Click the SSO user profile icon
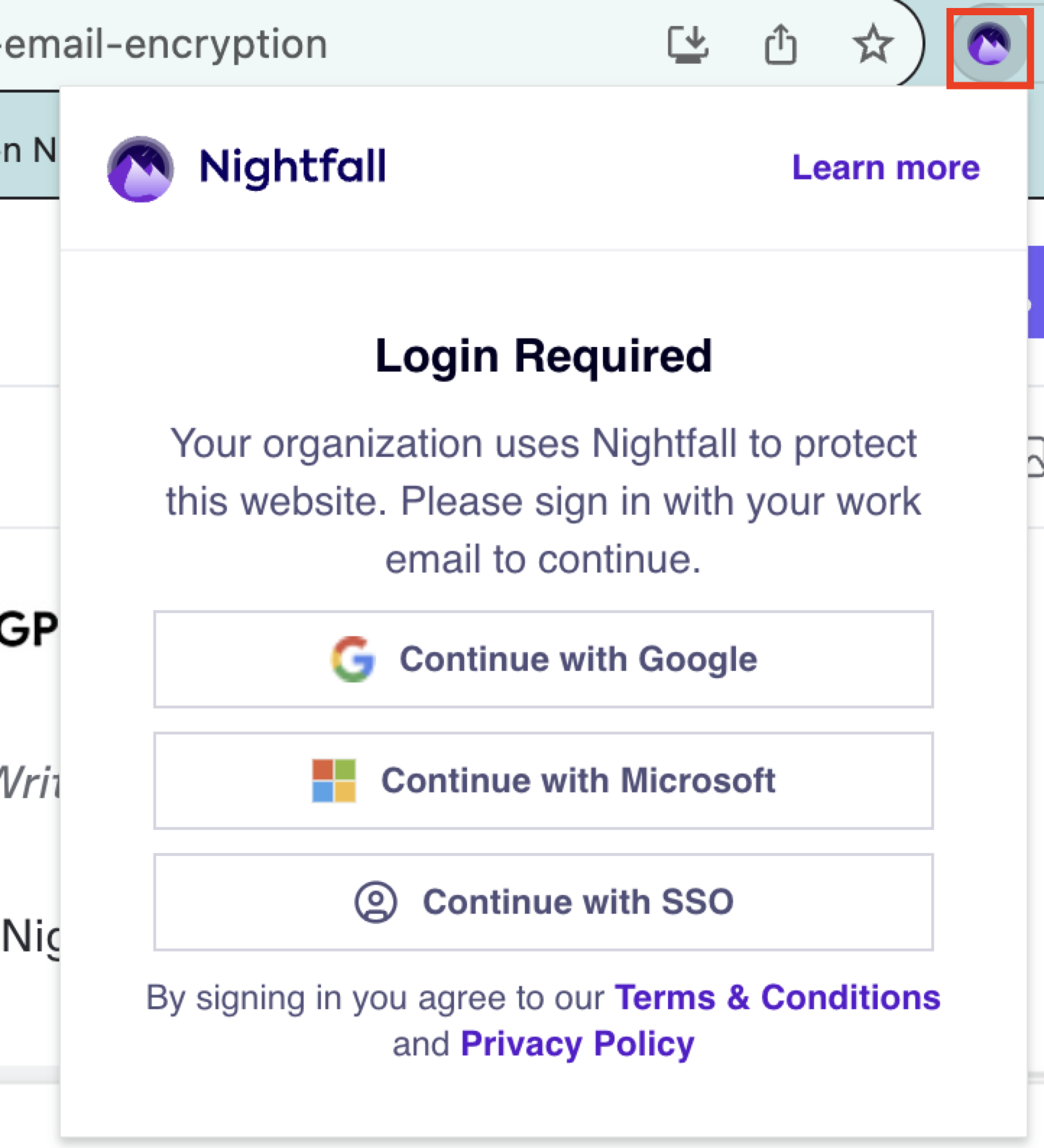Viewport: 1044px width, 1148px height. pyautogui.click(x=376, y=902)
